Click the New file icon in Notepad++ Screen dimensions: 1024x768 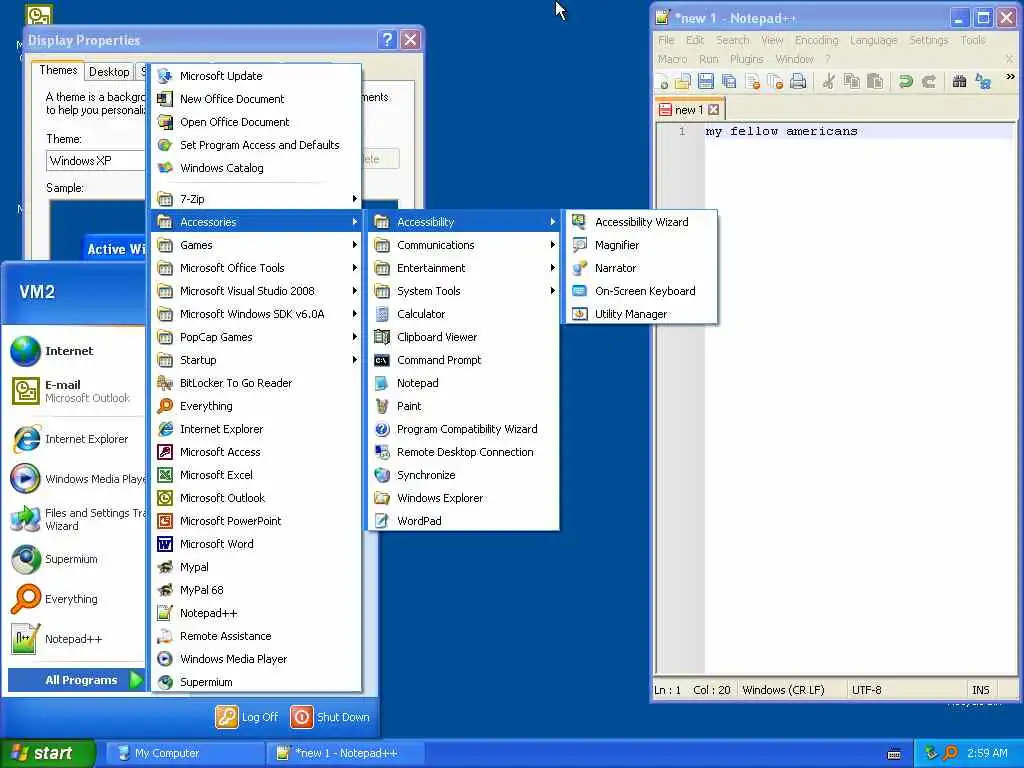click(662, 82)
